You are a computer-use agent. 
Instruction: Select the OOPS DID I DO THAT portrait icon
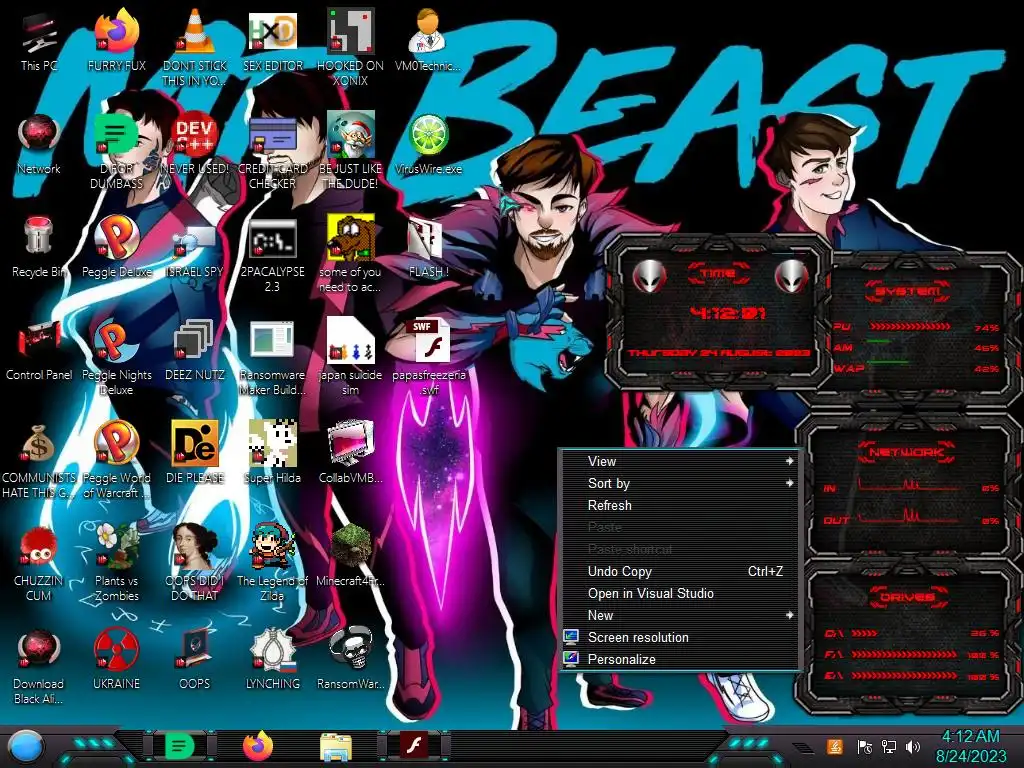pyautogui.click(x=195, y=563)
